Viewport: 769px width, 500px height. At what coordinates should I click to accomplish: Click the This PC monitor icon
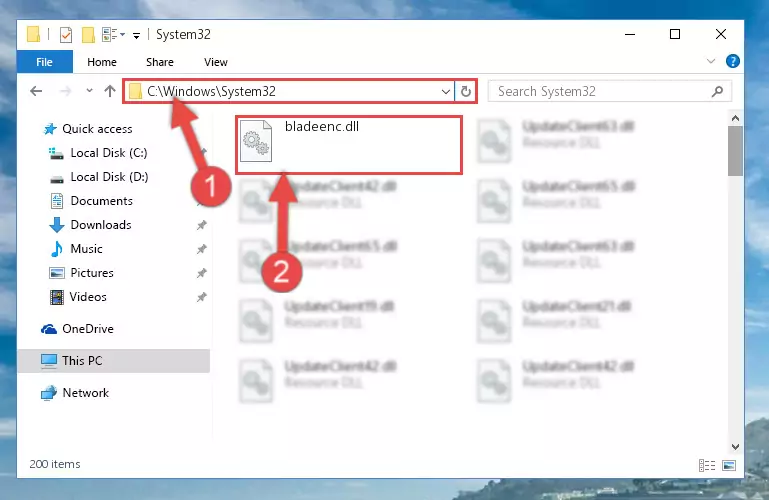pos(49,361)
